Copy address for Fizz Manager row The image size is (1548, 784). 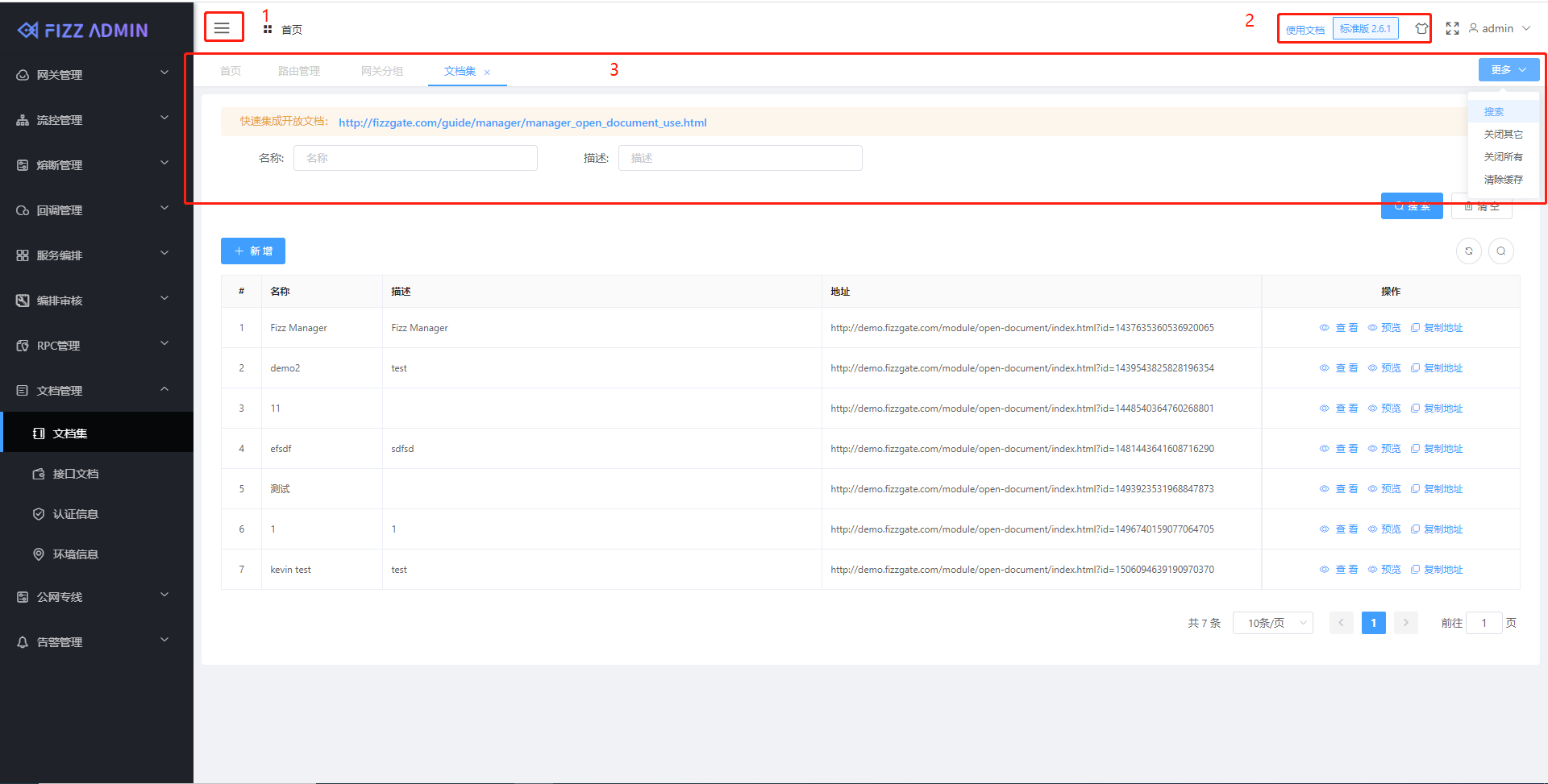[1436, 328]
